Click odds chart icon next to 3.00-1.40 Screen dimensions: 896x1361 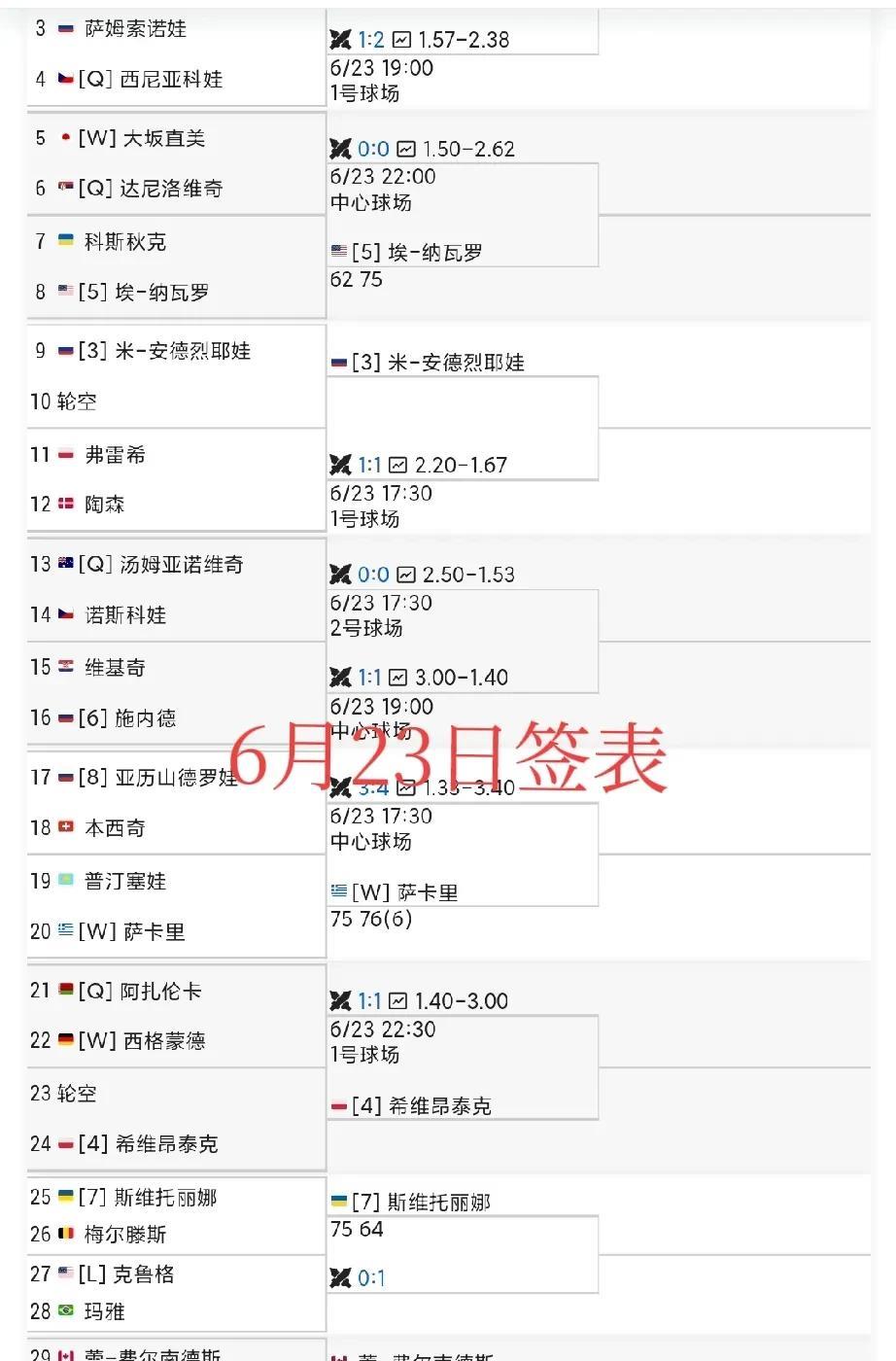pos(398,678)
